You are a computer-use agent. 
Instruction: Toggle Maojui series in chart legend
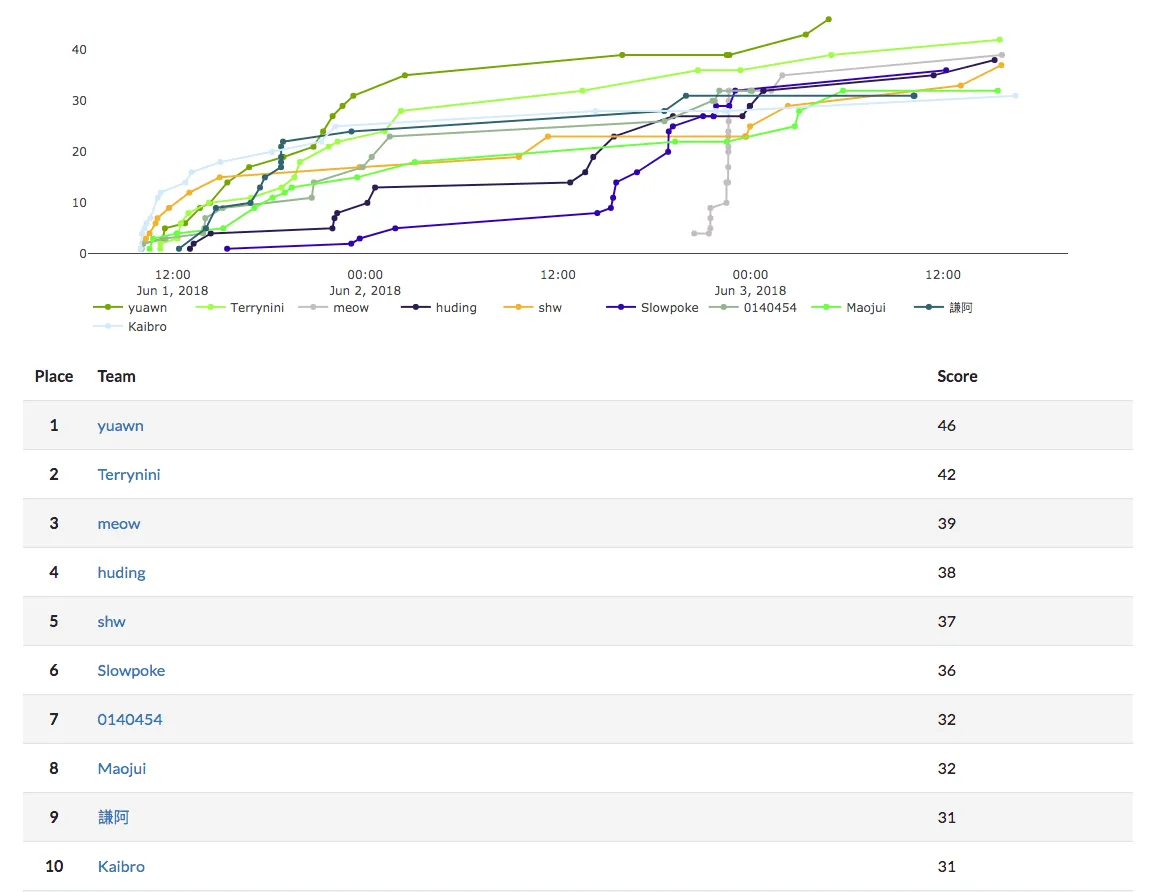pos(849,308)
